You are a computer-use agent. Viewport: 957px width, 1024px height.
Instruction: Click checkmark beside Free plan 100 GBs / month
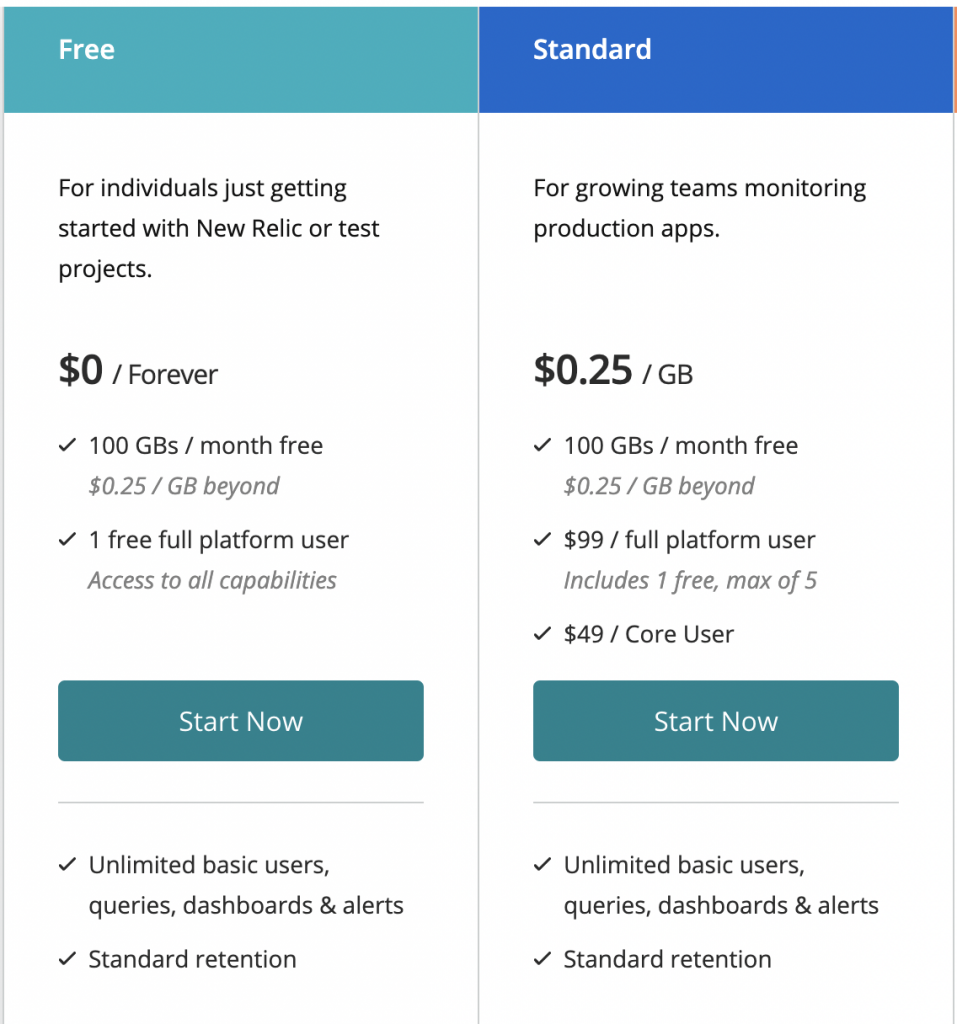pyautogui.click(x=67, y=445)
